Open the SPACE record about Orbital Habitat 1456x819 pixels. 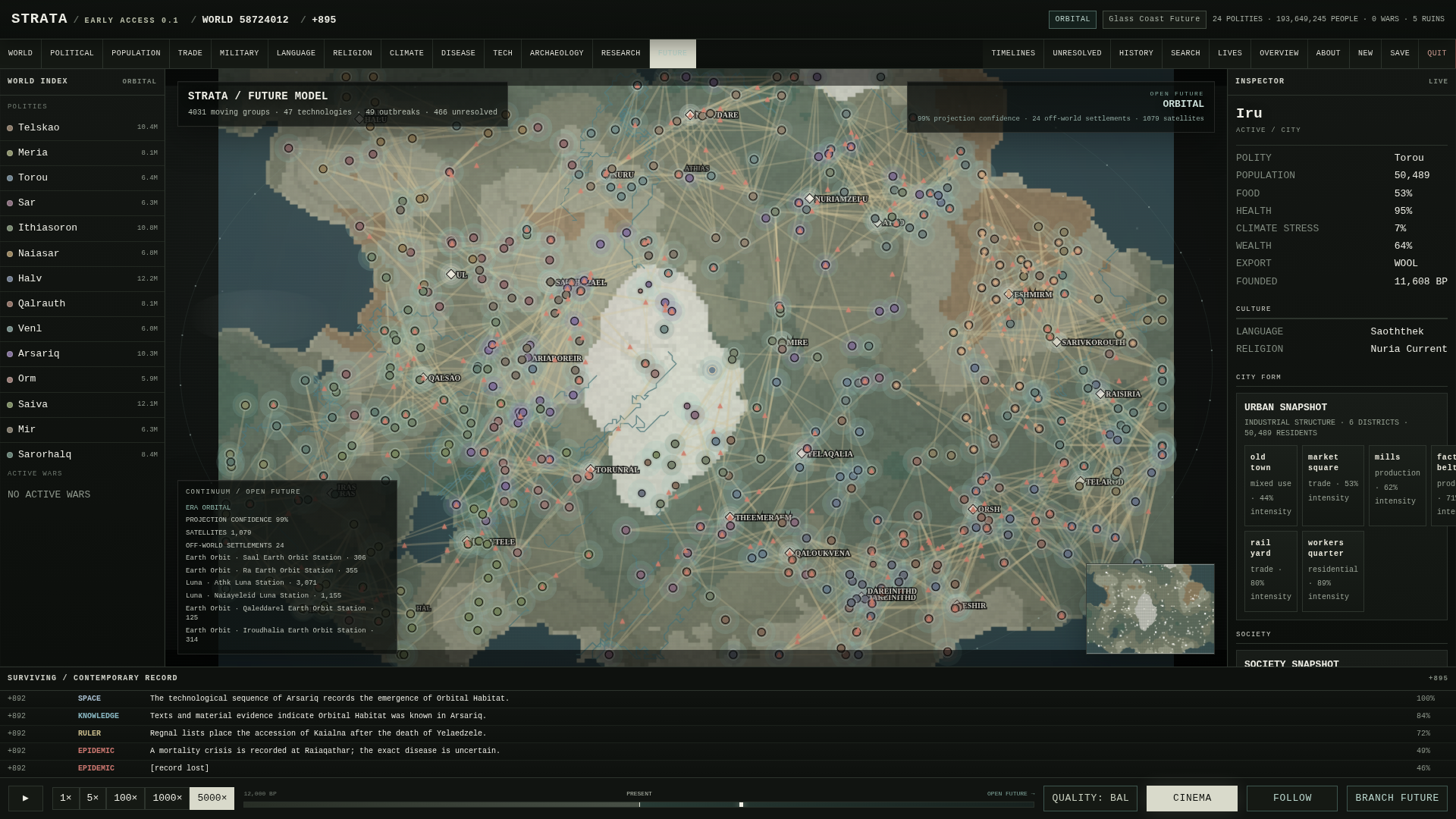[728, 698]
